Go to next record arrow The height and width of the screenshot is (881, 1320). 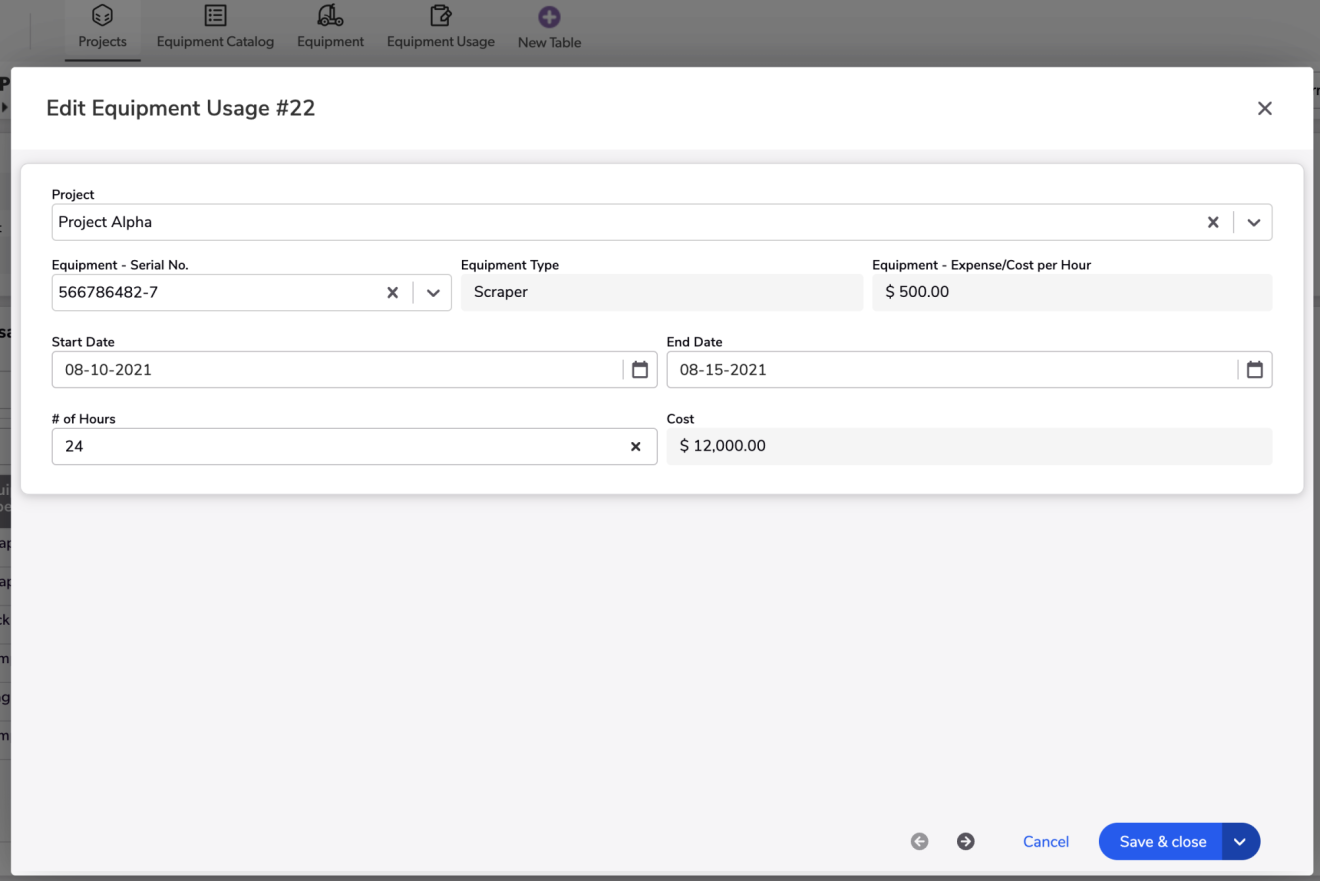(x=965, y=842)
